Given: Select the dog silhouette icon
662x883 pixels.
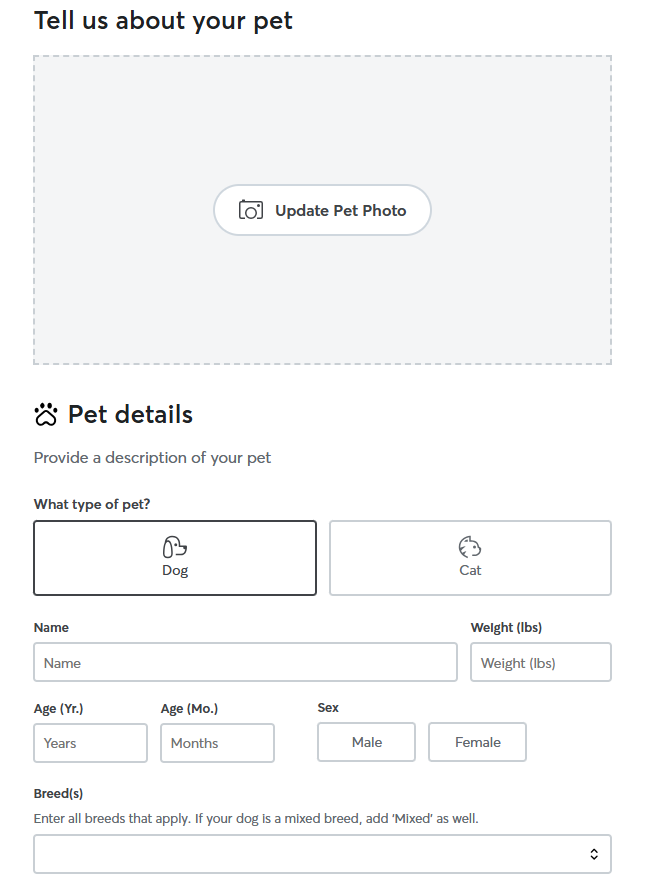Looking at the screenshot, I should [x=175, y=547].
